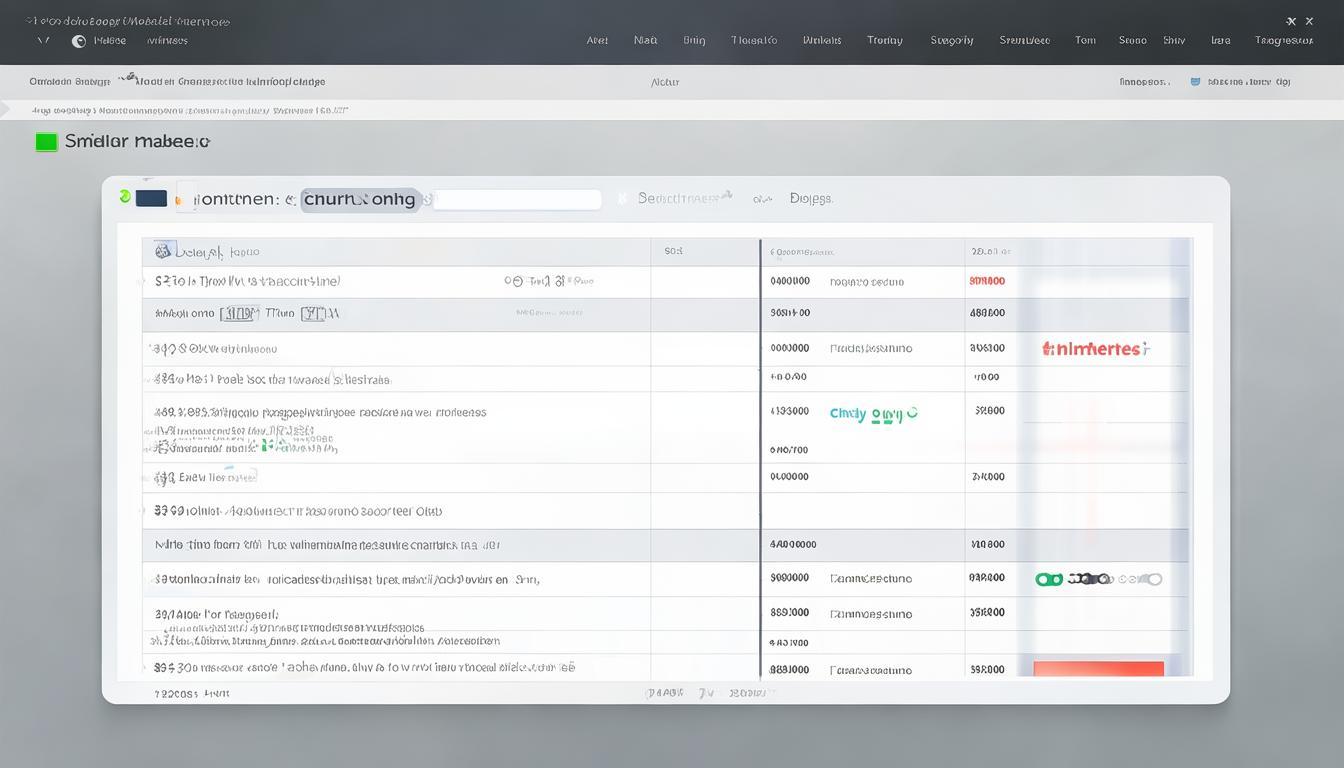The height and width of the screenshot is (768, 1344).
Task: Click the red tinimfertes label in the table
Action: pyautogui.click(x=1095, y=349)
